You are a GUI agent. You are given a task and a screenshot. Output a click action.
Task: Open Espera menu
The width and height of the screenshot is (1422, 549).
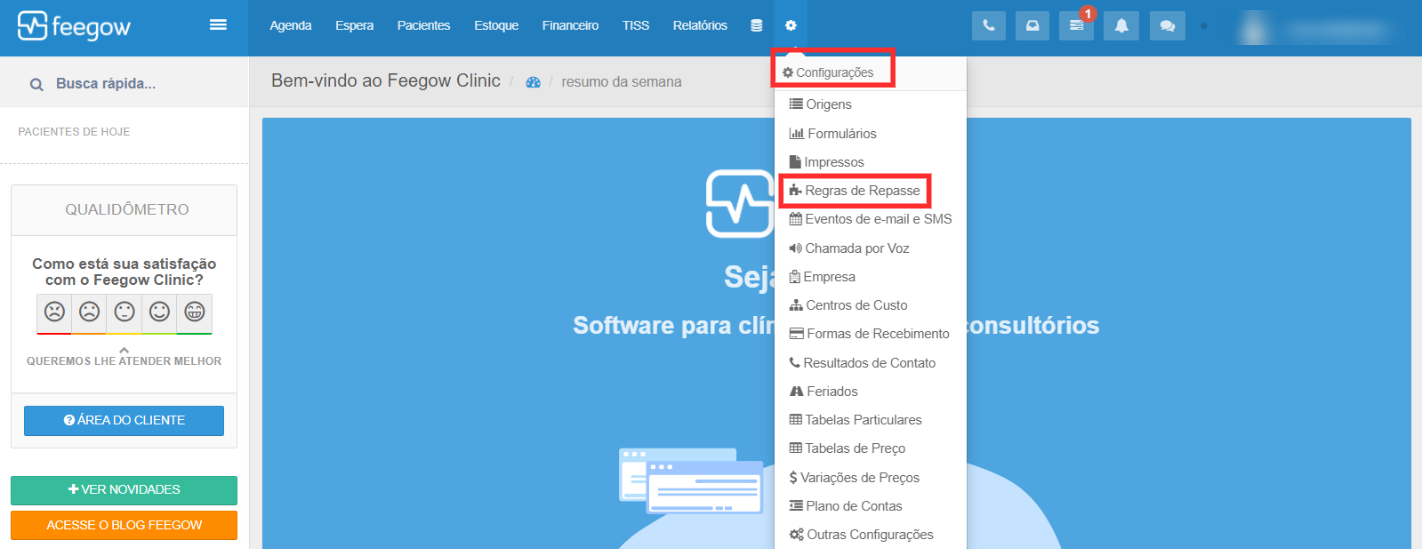coord(354,26)
